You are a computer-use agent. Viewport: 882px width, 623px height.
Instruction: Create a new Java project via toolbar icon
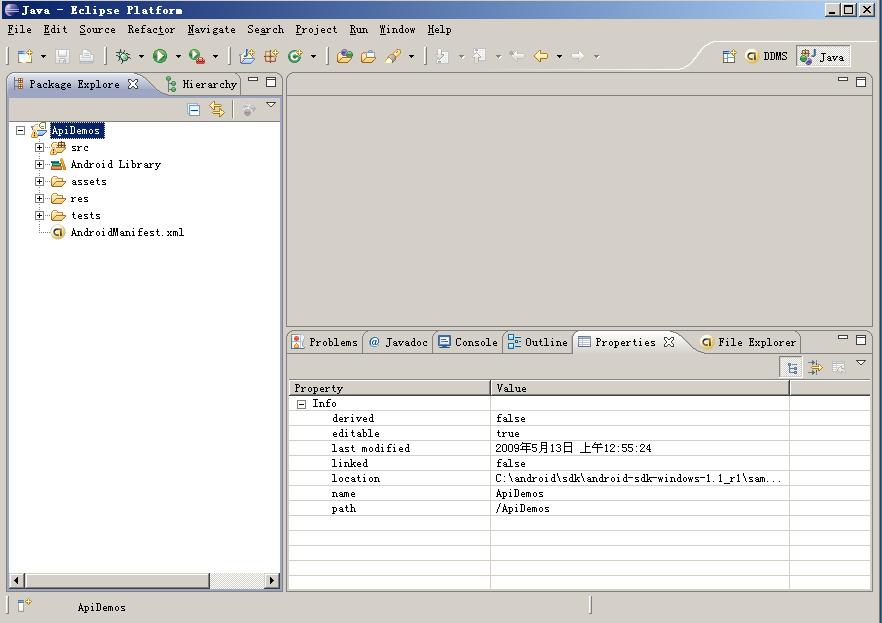(x=247, y=56)
